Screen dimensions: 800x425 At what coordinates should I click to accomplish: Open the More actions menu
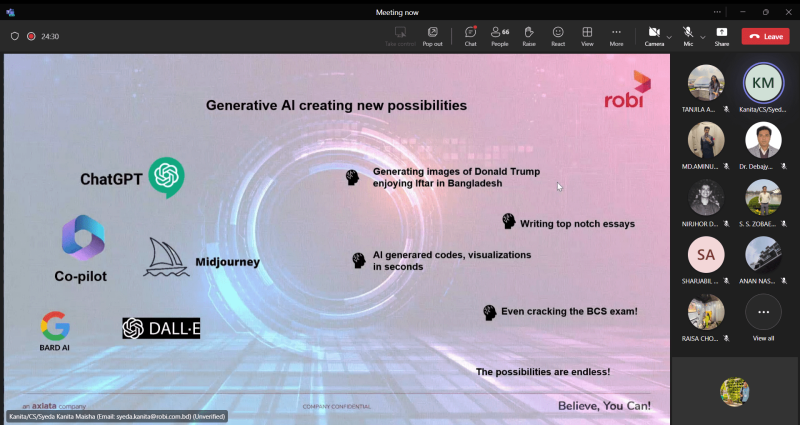(x=616, y=36)
